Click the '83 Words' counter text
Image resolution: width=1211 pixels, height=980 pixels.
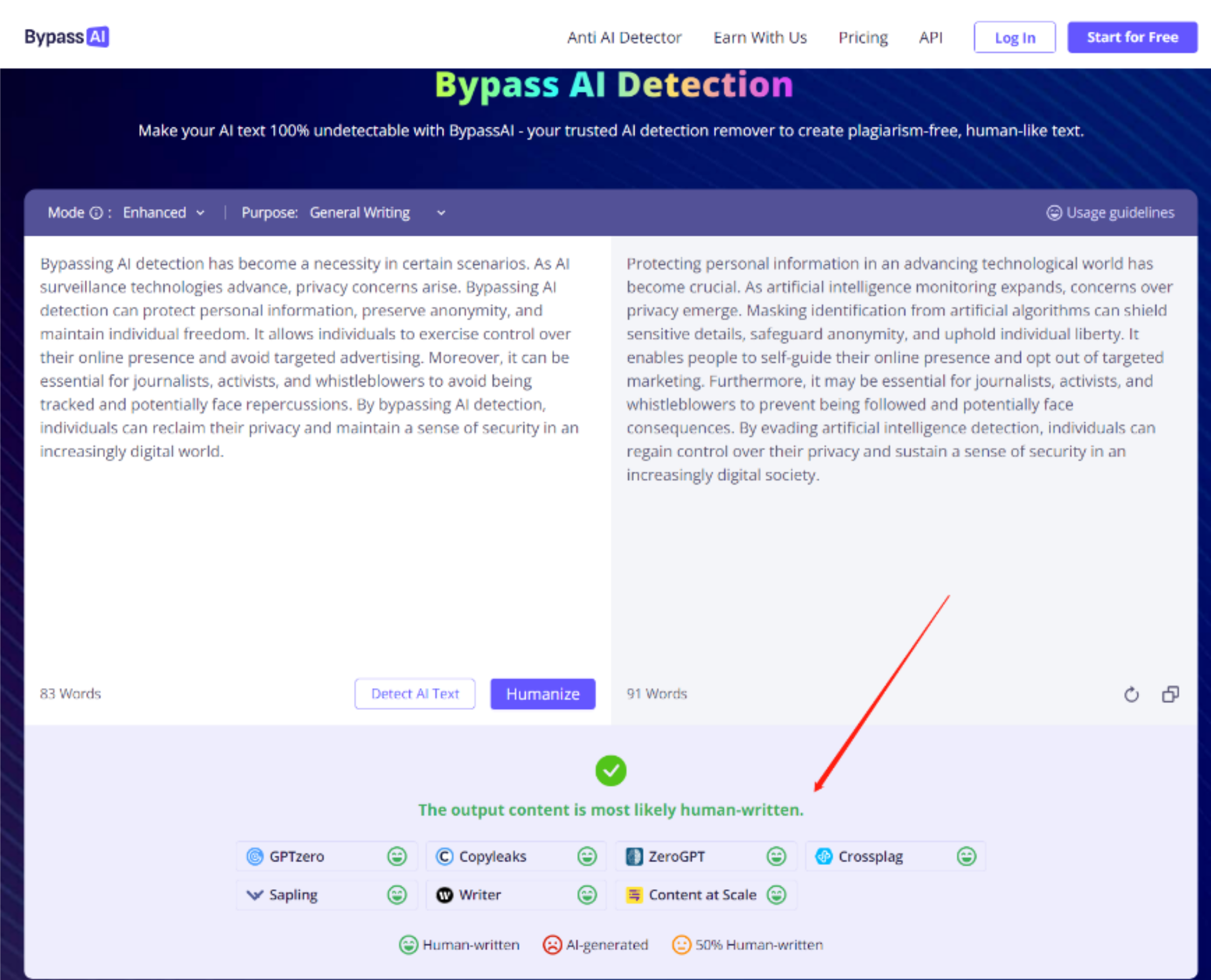(x=70, y=694)
